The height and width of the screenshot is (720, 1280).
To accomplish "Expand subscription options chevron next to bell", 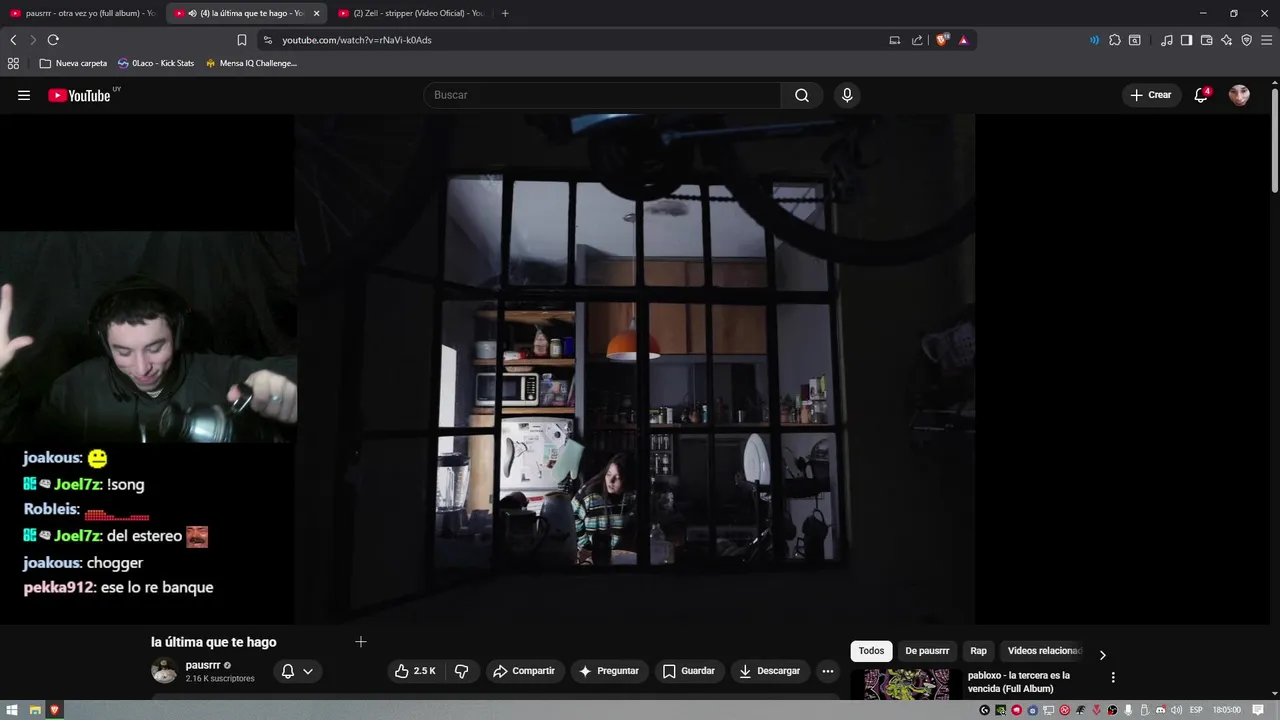I will coord(308,671).
